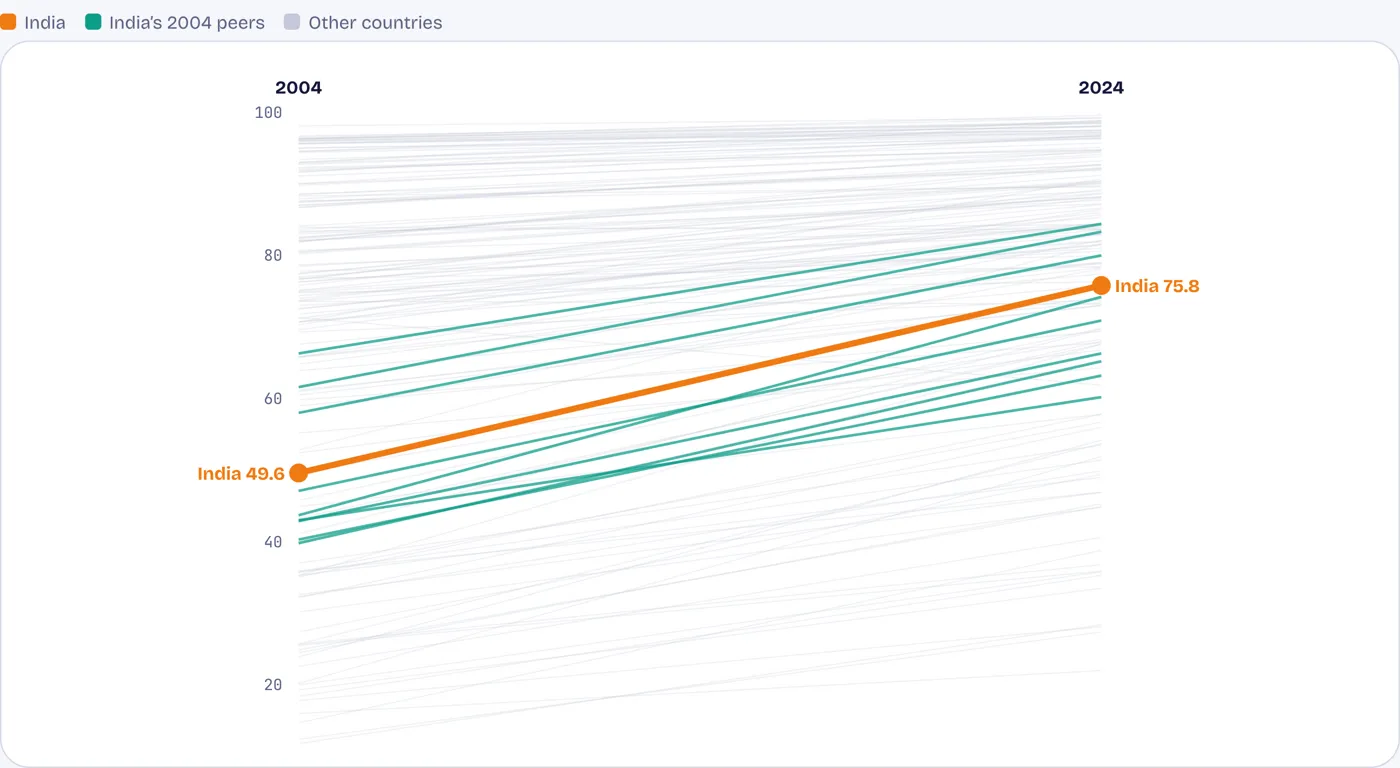Click the 40 axis value

(273, 542)
